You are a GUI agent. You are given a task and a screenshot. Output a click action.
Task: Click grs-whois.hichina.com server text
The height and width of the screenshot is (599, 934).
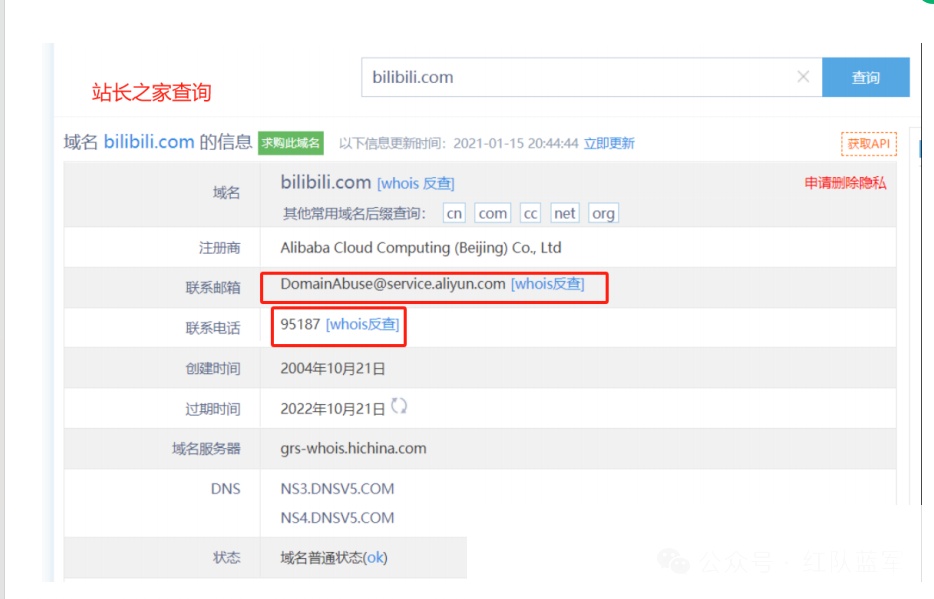coord(353,448)
